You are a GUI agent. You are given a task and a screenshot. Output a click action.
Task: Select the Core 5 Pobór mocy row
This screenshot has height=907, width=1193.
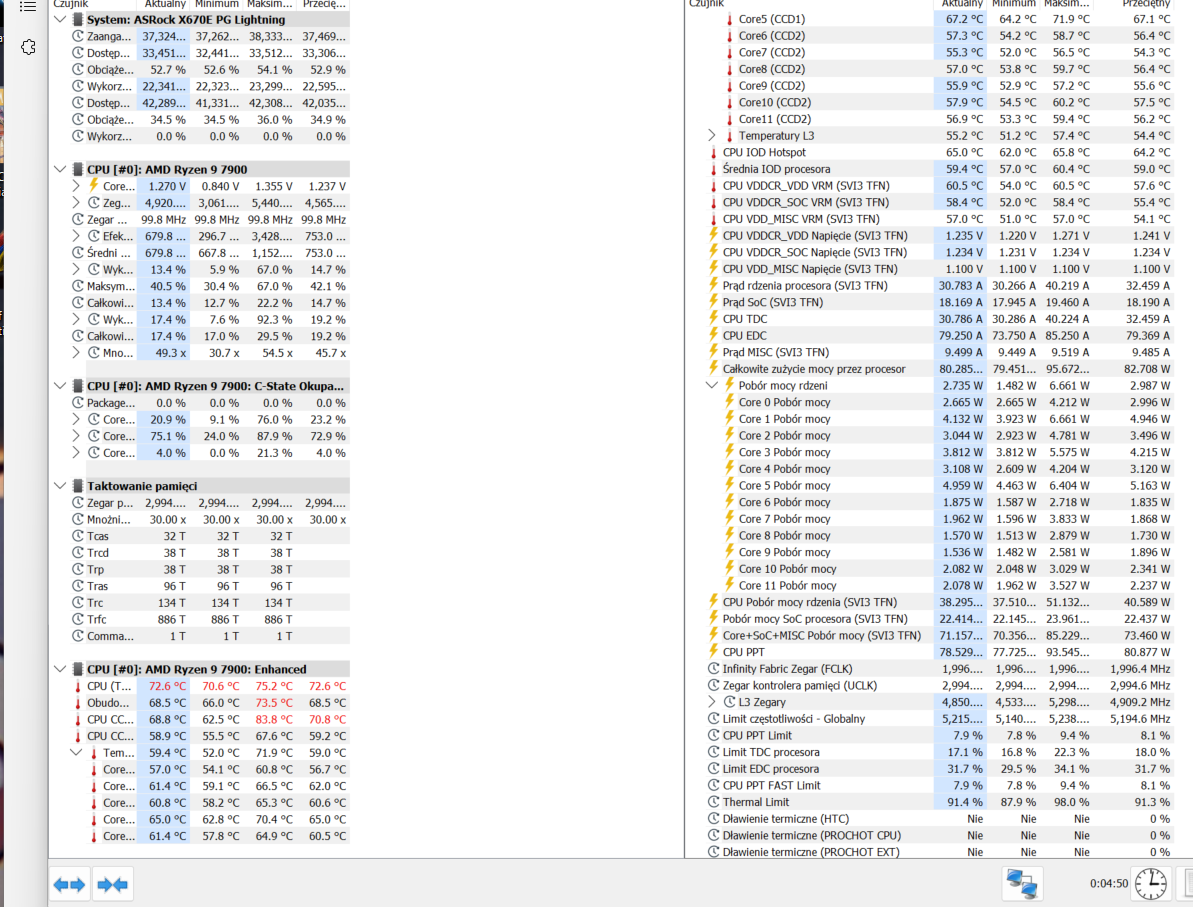[x=784, y=486]
